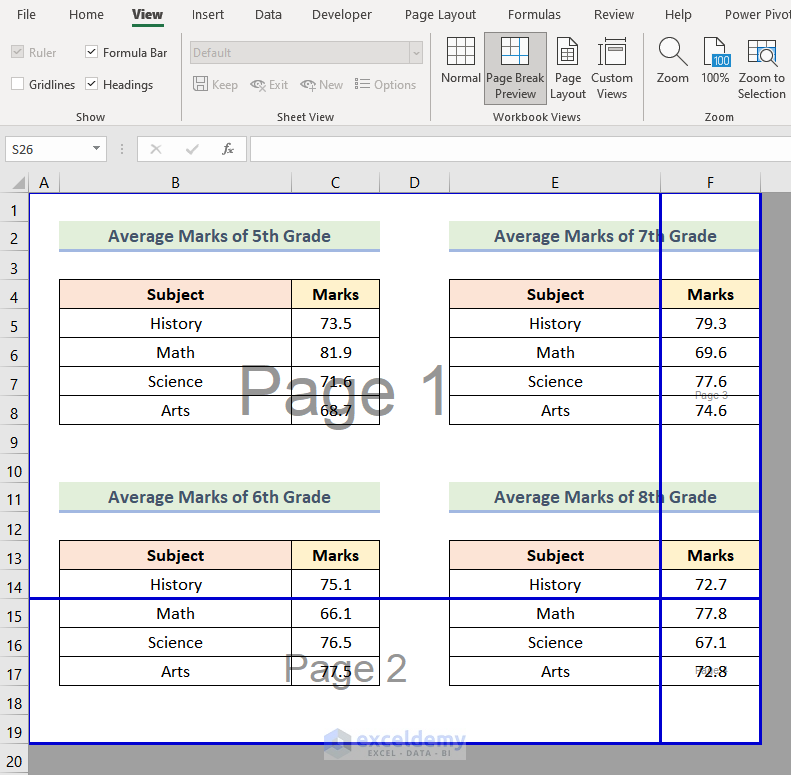Uncheck the Headings checkbox

point(92,85)
